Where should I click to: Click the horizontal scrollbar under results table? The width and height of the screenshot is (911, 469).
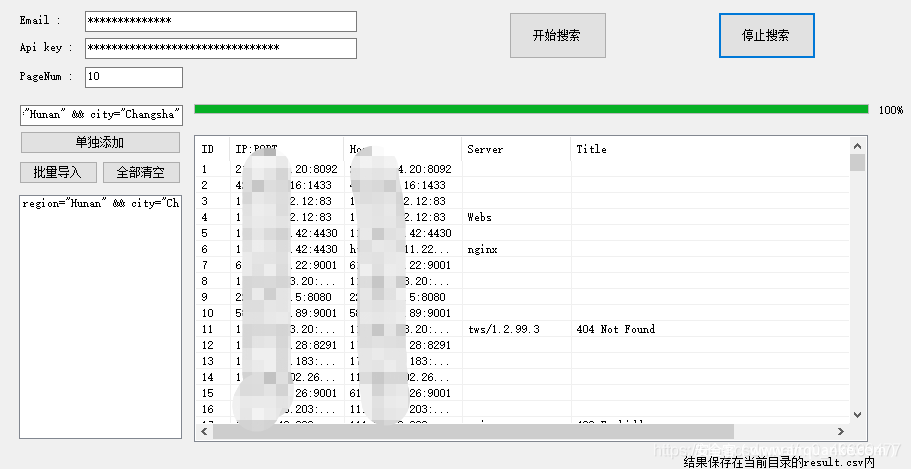coord(470,430)
